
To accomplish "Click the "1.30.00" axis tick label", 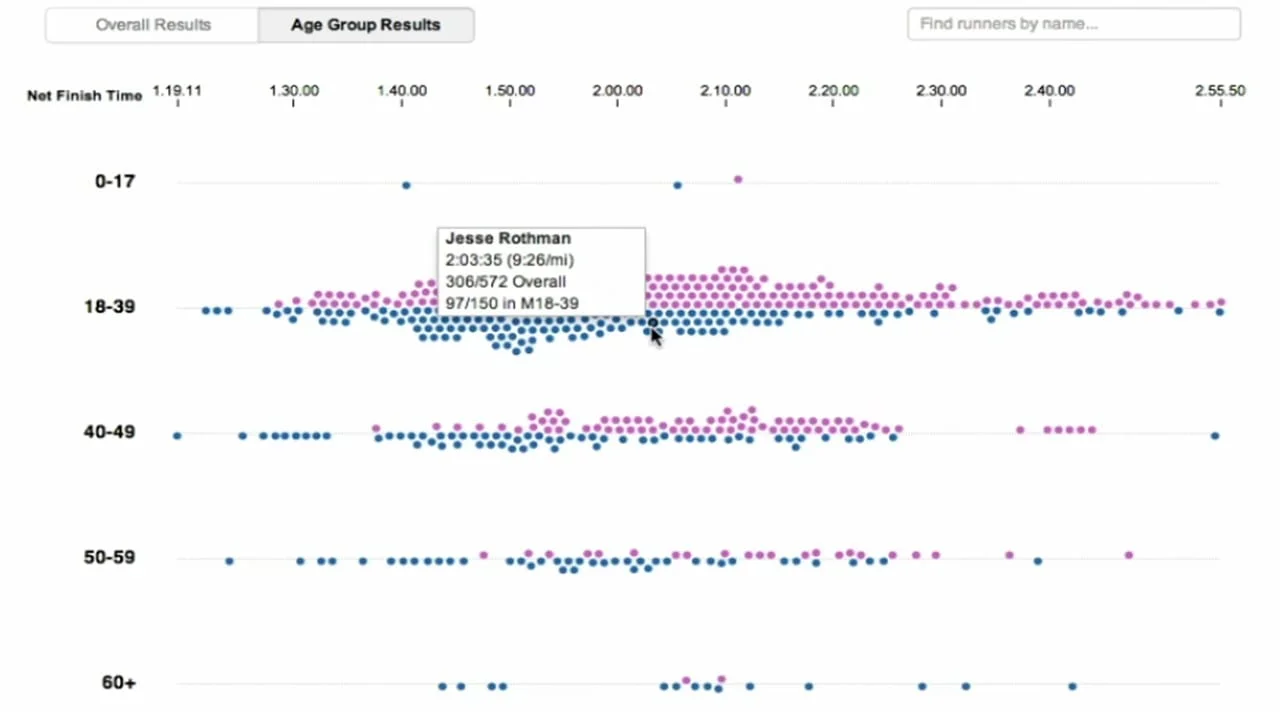I will (294, 90).
